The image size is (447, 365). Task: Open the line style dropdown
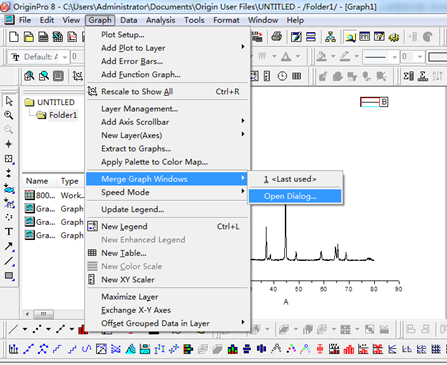pos(395,57)
